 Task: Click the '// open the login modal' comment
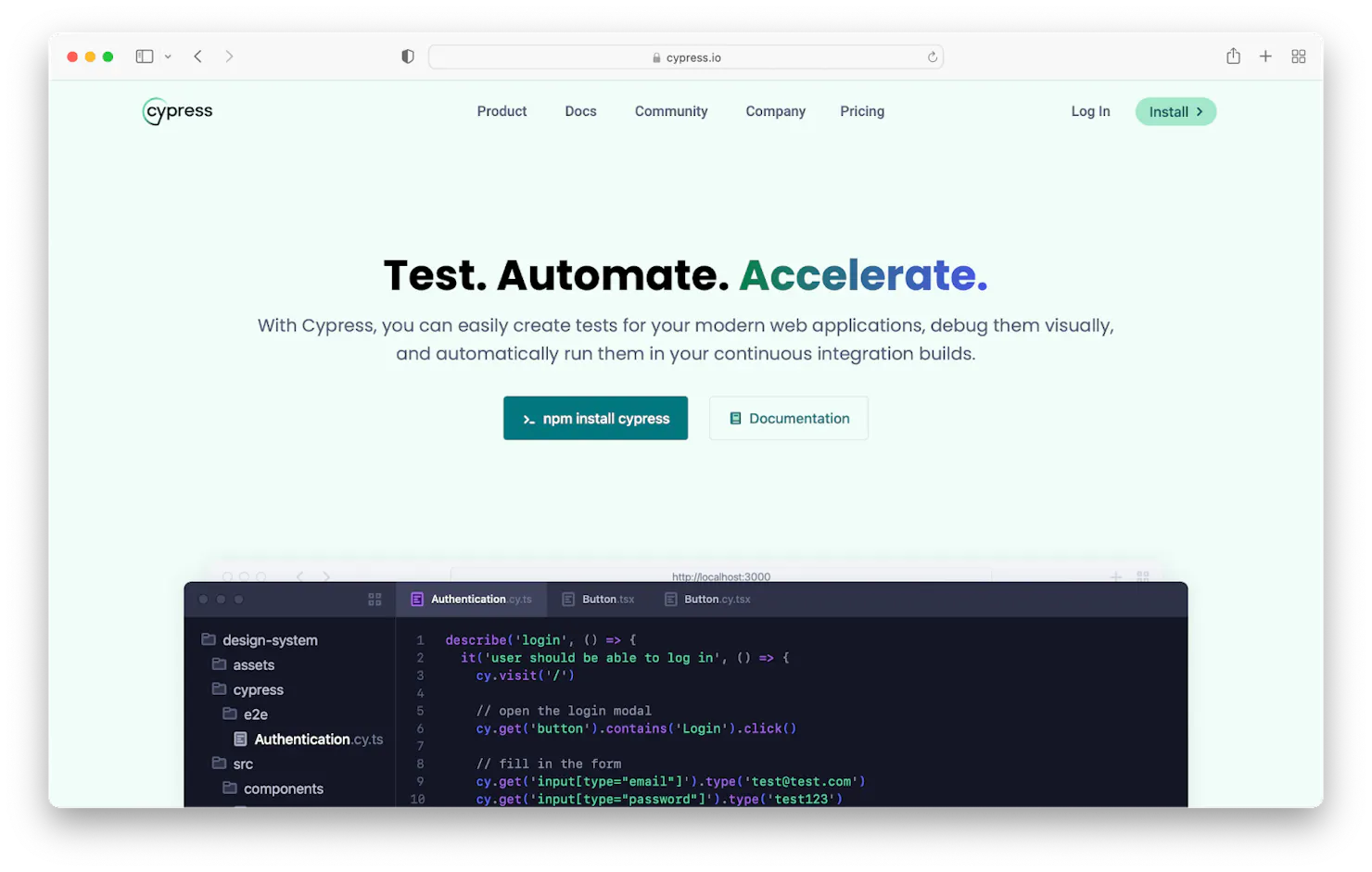(x=564, y=711)
